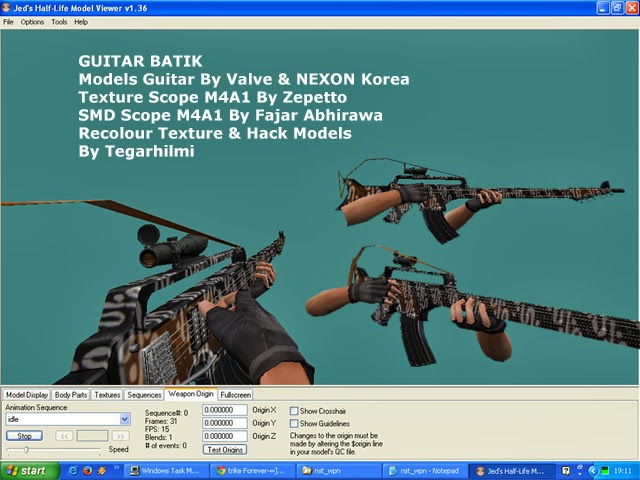Open the Windows Start menu
Viewport: 640px width, 480px height.
pos(29,471)
